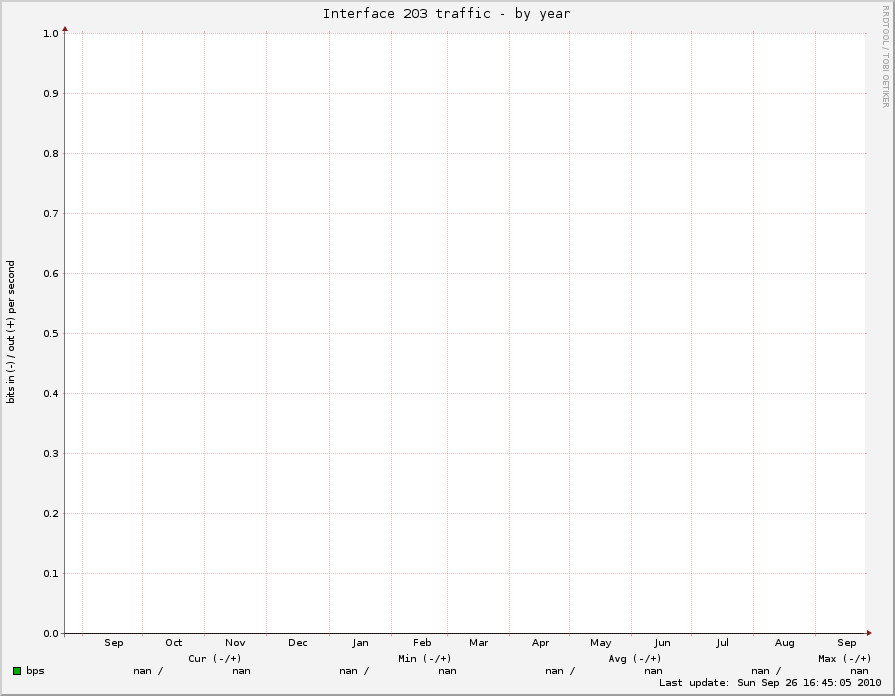Select the Jan label on the x-axis

point(359,643)
